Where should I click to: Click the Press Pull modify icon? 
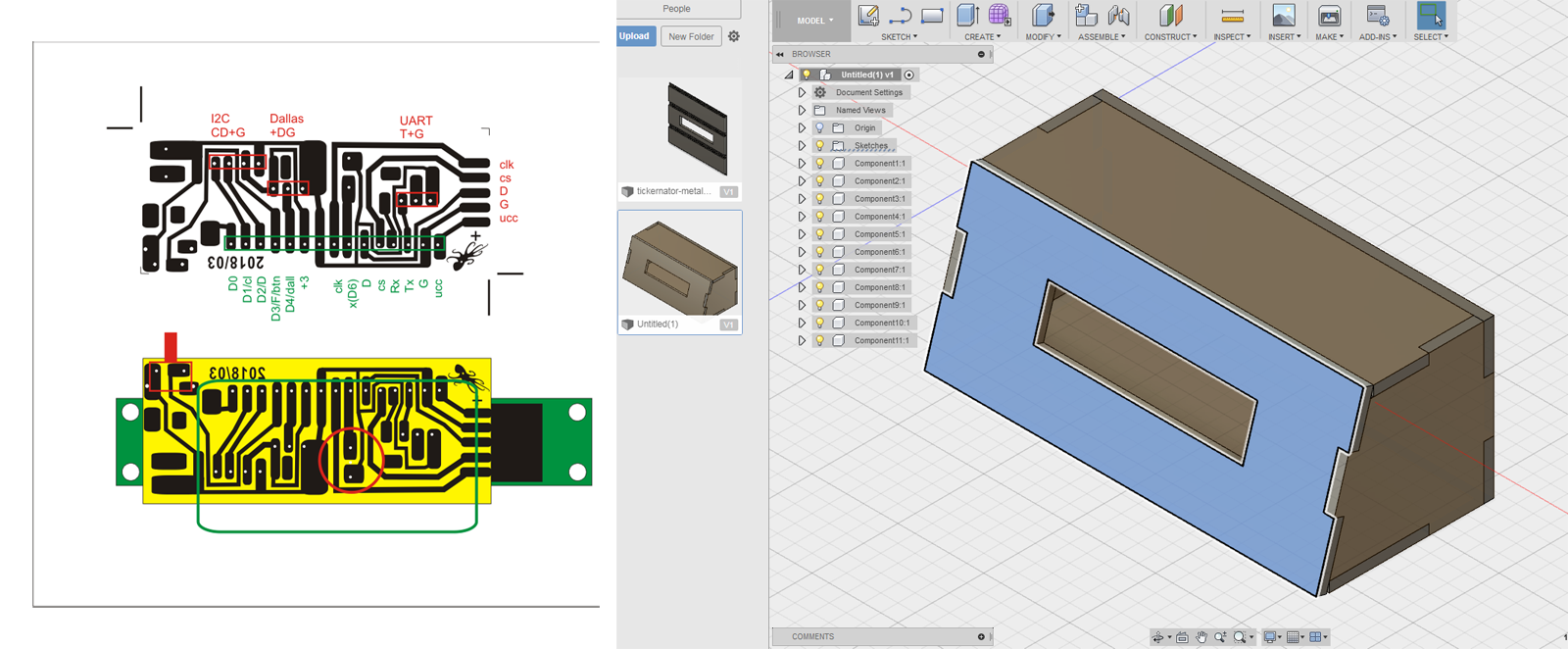[1042, 16]
